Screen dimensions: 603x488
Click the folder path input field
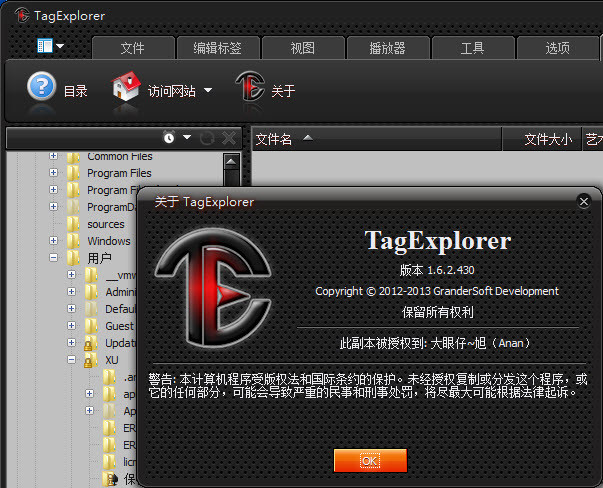pyautogui.click(x=84, y=138)
